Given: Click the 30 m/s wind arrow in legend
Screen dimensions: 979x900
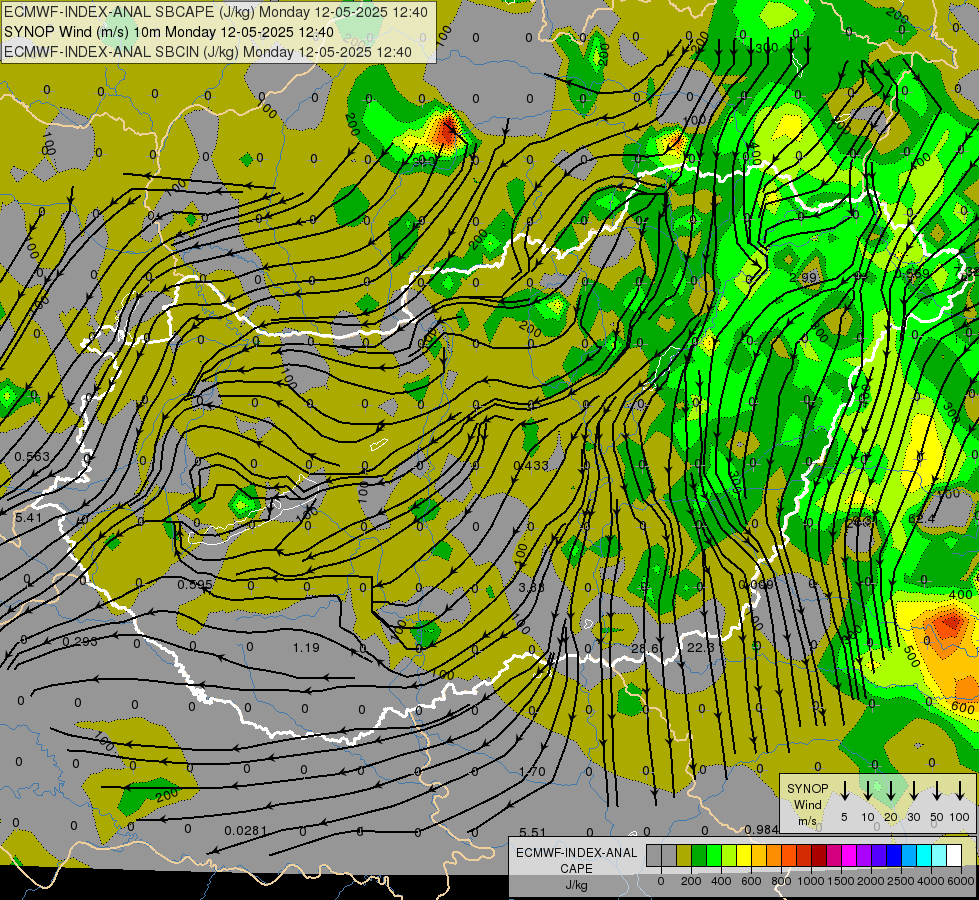Looking at the screenshot, I should pos(914,791).
